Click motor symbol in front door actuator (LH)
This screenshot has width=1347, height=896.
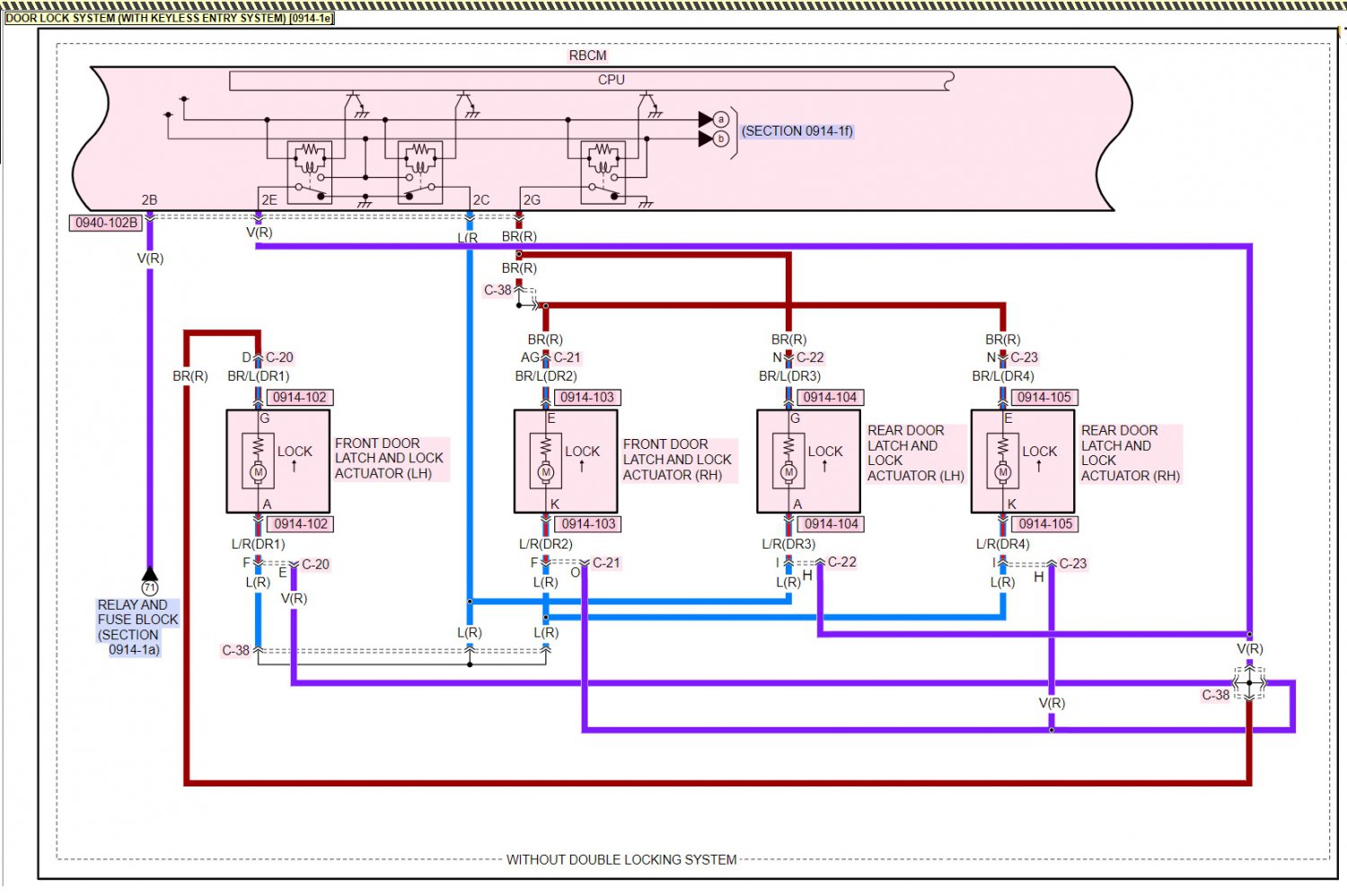259,472
